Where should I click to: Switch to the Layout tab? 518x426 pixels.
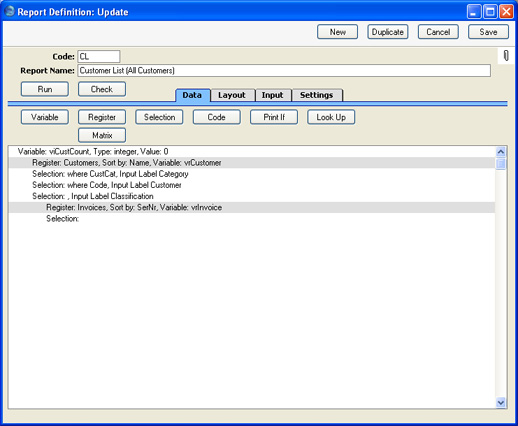pyautogui.click(x=232, y=95)
